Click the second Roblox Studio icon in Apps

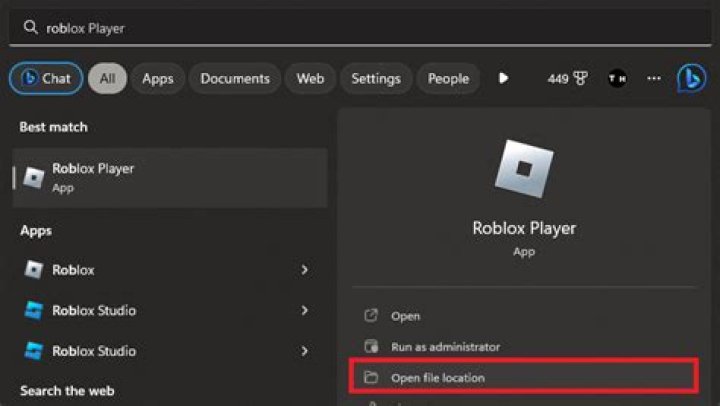tap(34, 351)
